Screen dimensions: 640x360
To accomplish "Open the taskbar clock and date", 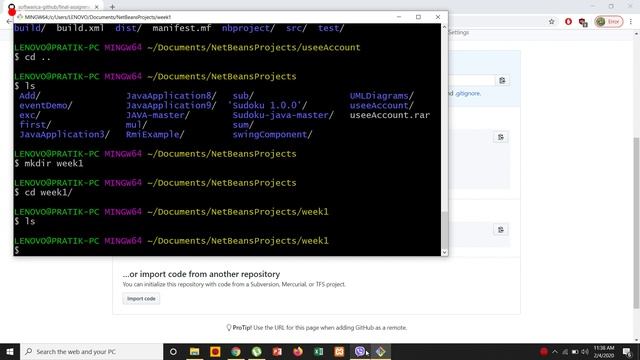I will 604,351.
